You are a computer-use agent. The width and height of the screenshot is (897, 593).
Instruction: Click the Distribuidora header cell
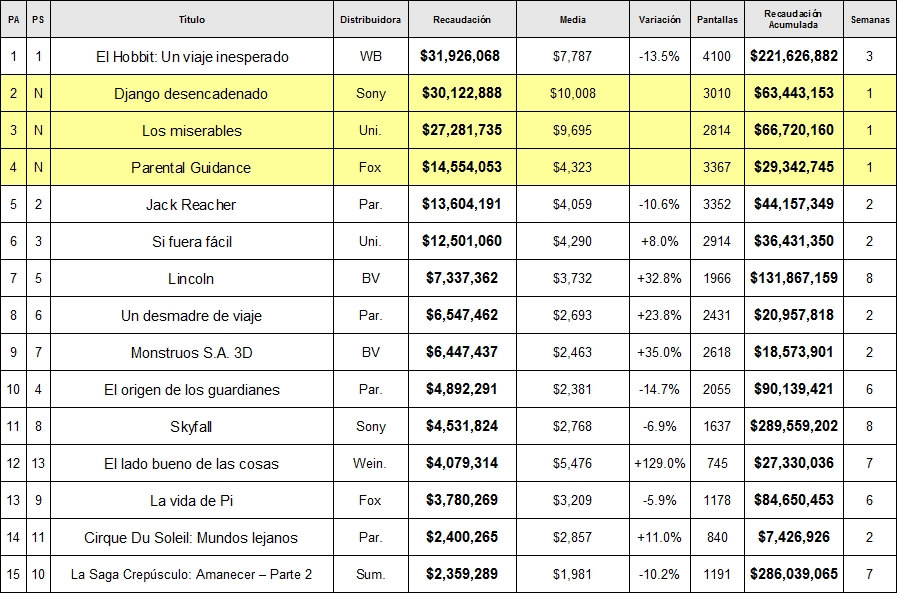click(x=371, y=19)
